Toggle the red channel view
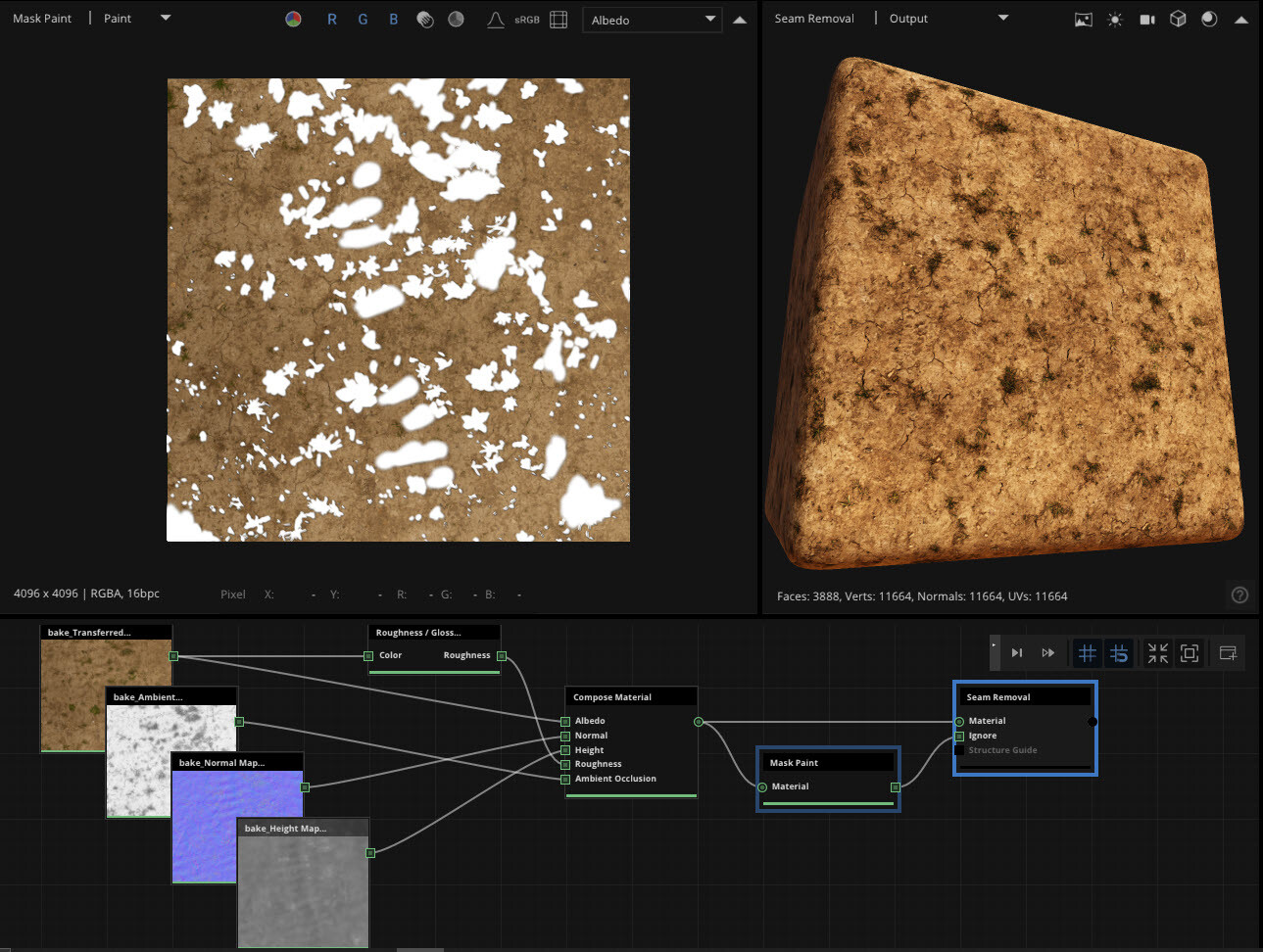 pos(333,19)
